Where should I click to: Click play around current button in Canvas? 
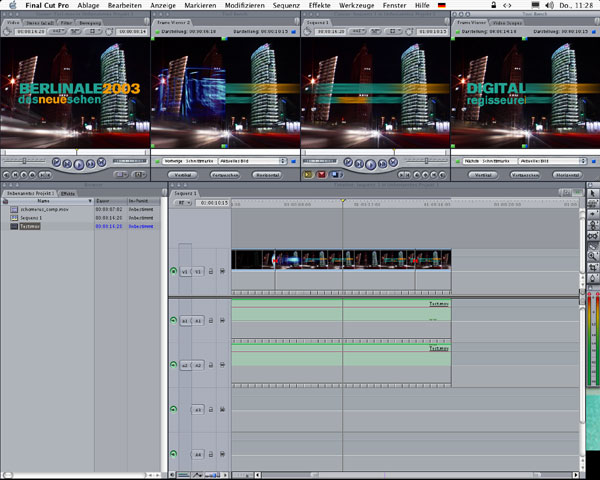click(x=382, y=164)
